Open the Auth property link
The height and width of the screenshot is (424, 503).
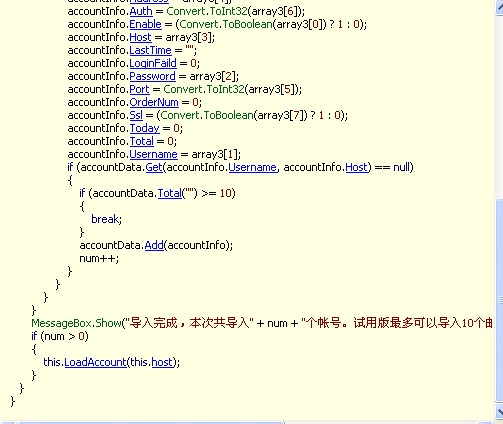[x=141, y=11]
